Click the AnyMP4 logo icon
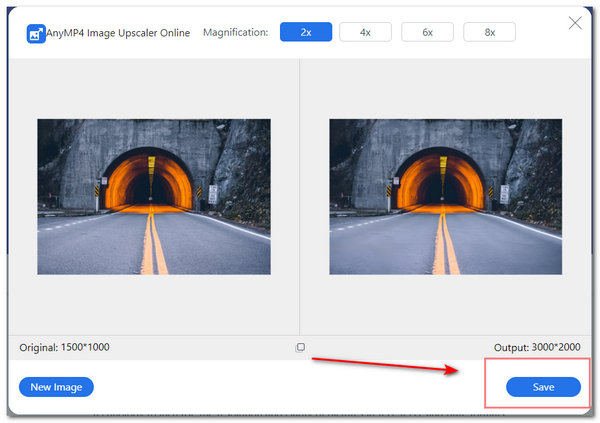 click(x=35, y=33)
